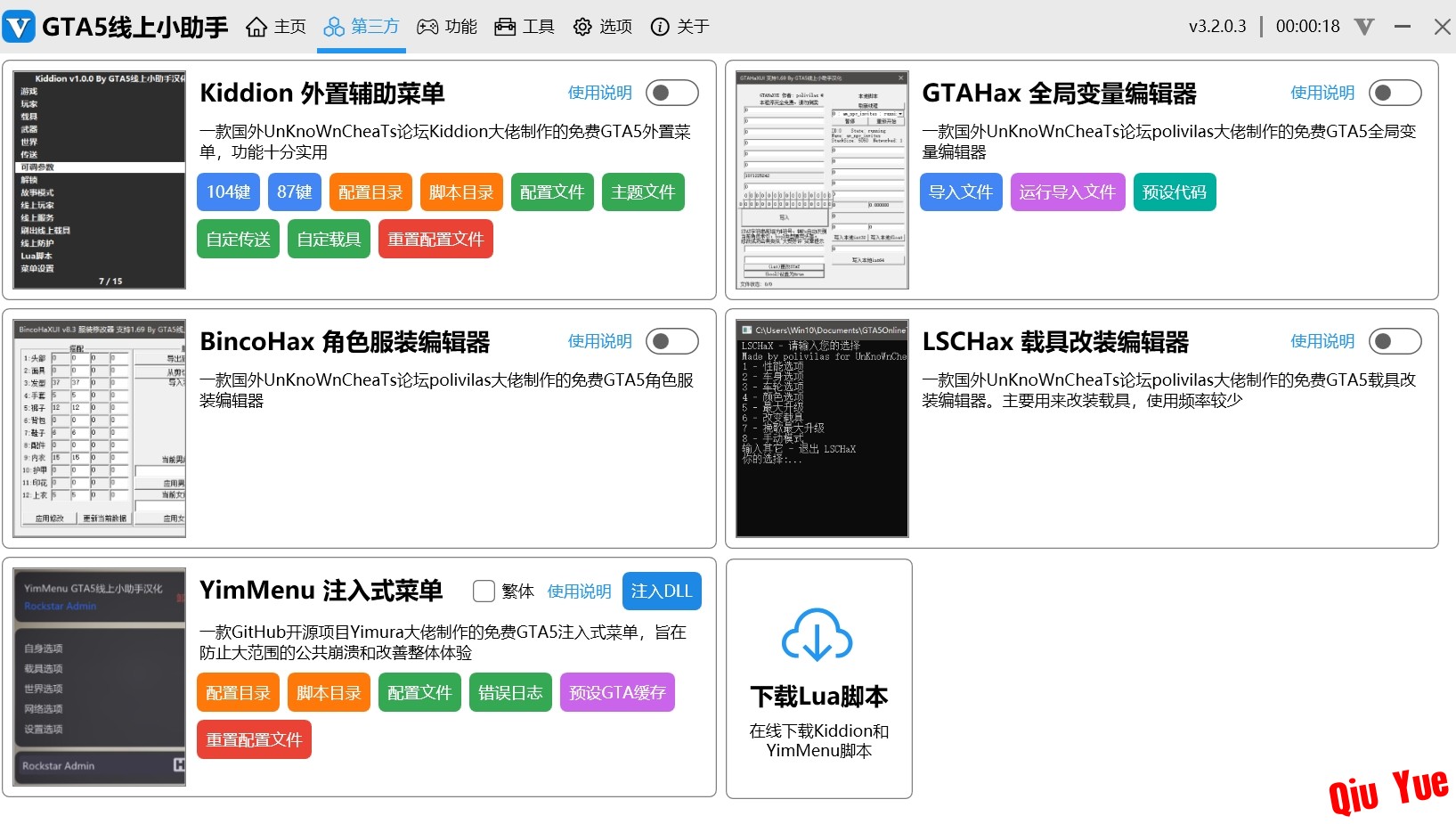1456x824 pixels.
Task: Click the 自定传送 button
Action: tap(239, 239)
